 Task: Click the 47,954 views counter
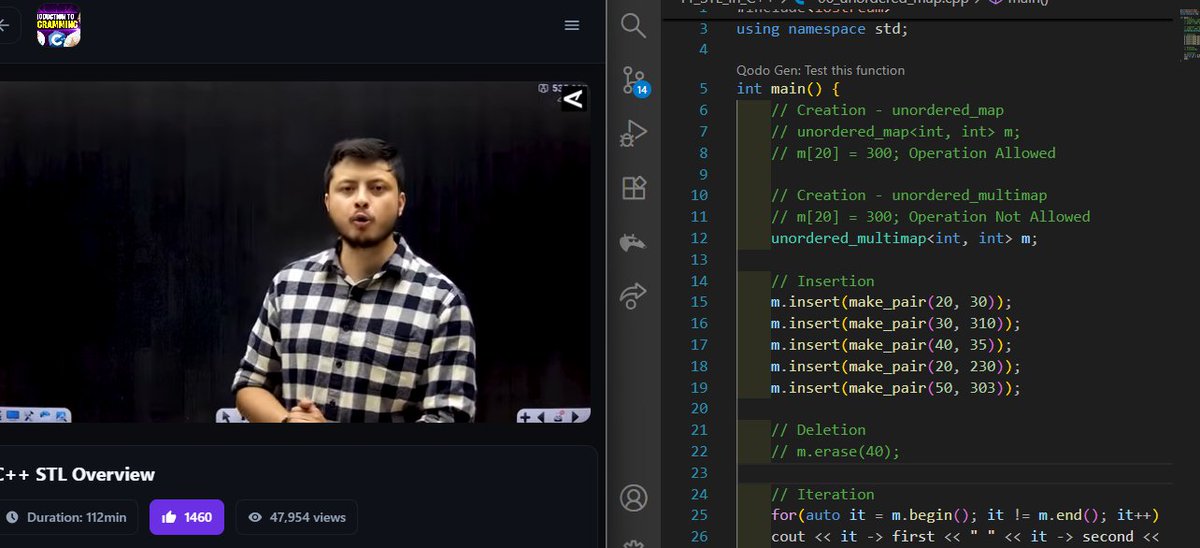(296, 517)
